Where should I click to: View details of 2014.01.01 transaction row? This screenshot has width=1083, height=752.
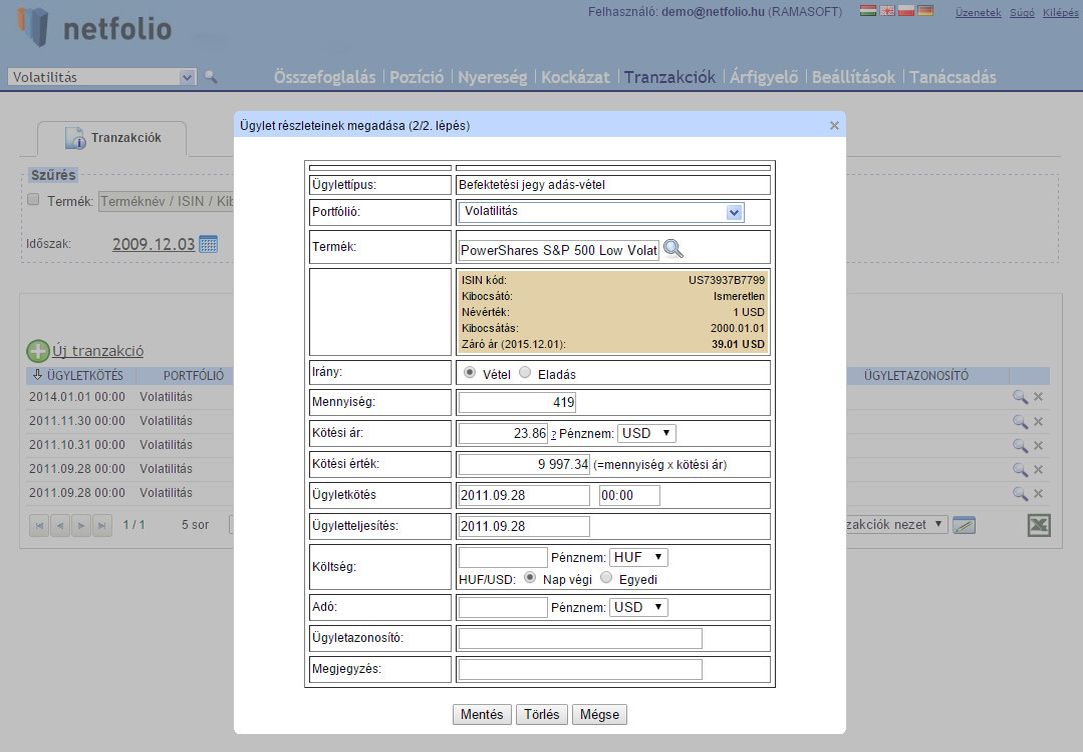pos(1019,397)
